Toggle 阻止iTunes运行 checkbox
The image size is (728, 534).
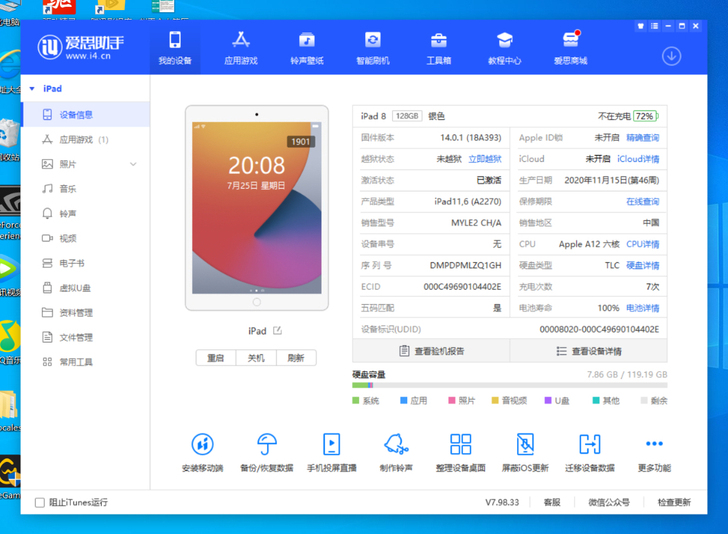coord(40,502)
